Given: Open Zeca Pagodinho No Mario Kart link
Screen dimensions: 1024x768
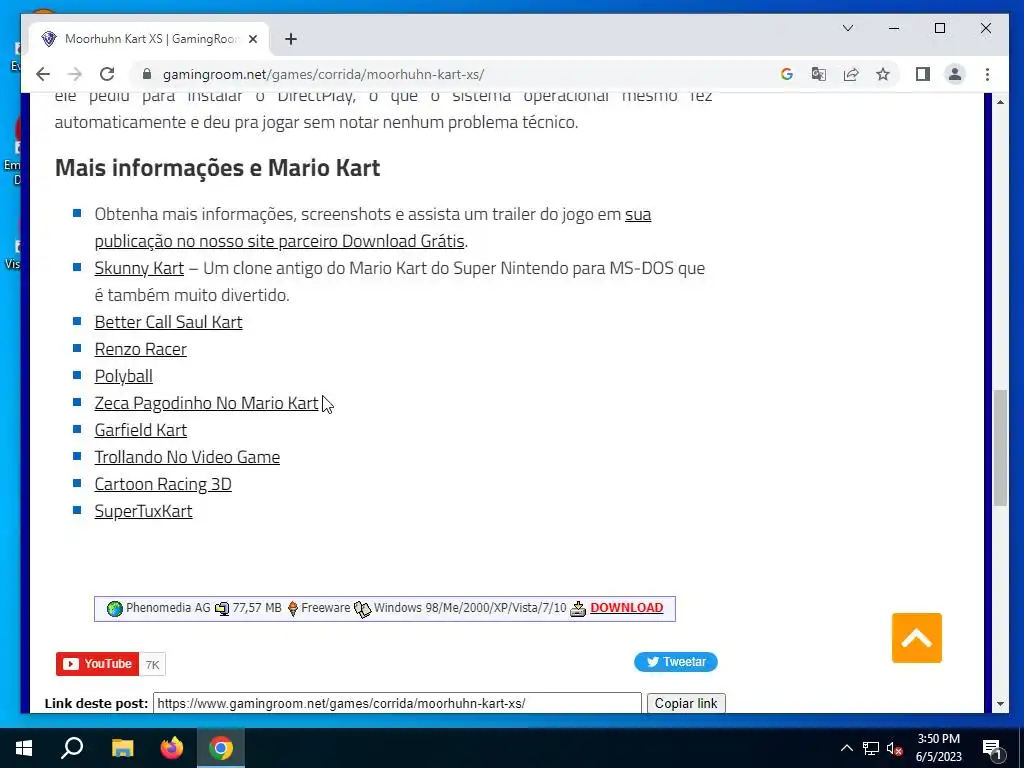Looking at the screenshot, I should [x=206, y=403].
